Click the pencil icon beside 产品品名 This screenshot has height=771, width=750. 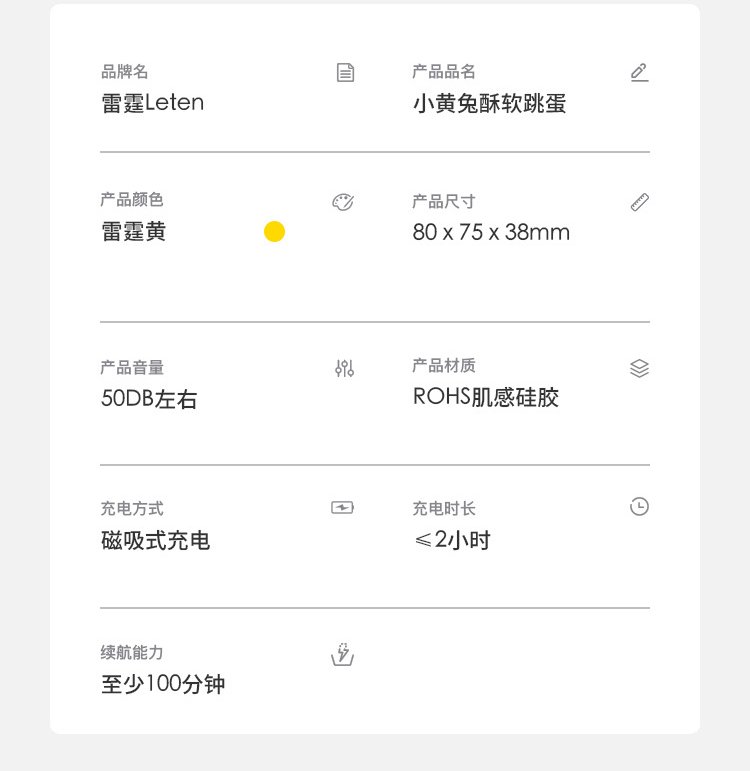639,72
